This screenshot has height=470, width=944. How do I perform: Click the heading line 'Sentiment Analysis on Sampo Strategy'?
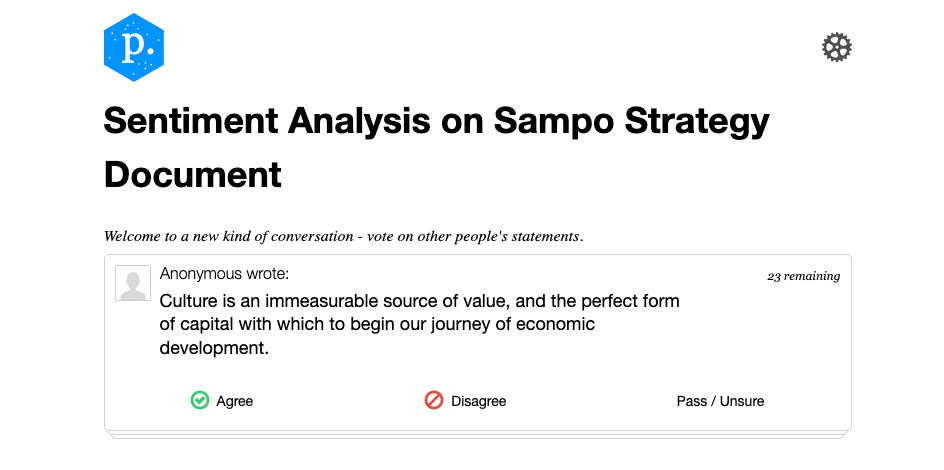(x=436, y=120)
